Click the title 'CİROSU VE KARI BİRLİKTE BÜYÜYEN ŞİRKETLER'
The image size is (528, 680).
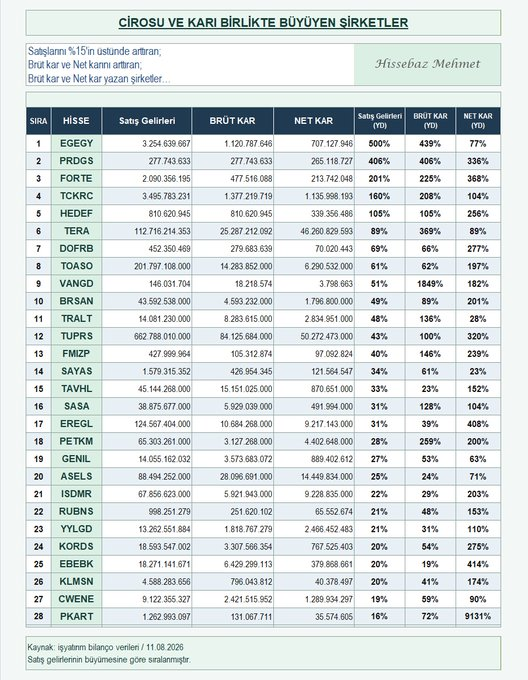pyautogui.click(x=263, y=23)
